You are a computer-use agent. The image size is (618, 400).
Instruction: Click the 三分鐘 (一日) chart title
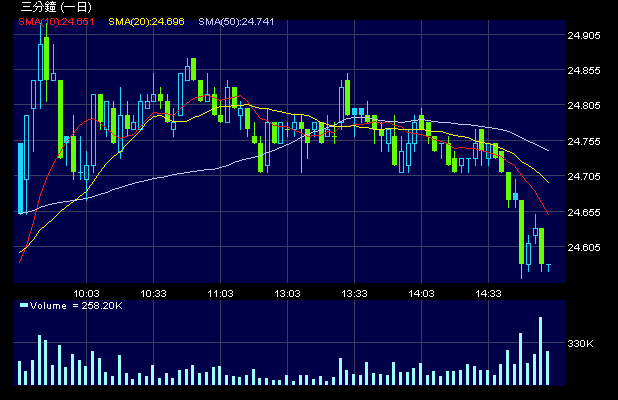(56, 7)
